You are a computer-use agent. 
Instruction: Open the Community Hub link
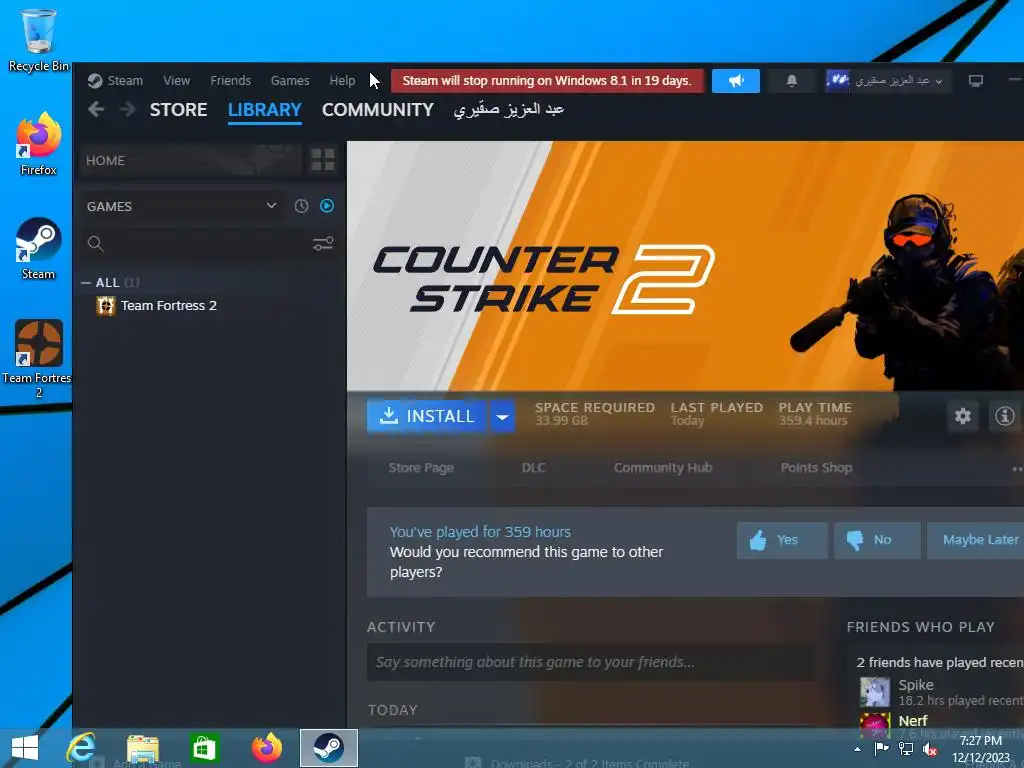coord(663,468)
